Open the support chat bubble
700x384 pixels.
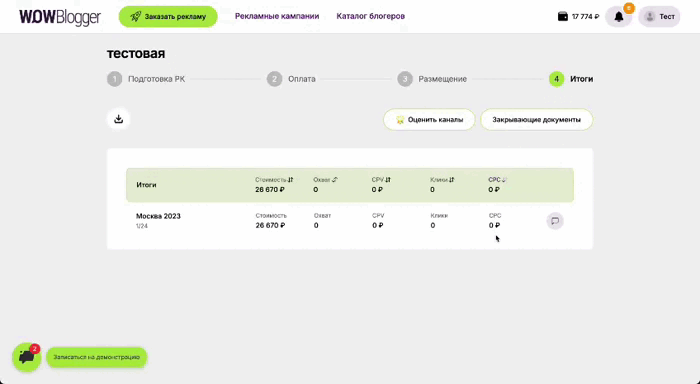(x=26, y=357)
